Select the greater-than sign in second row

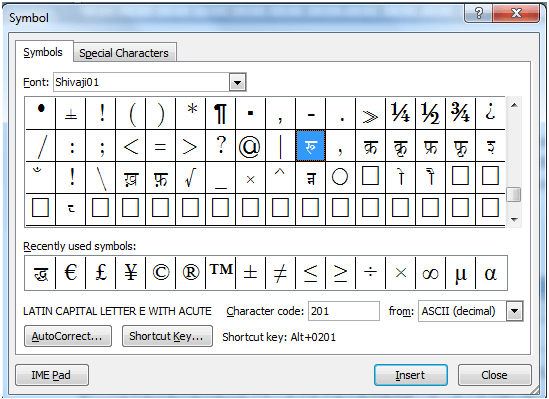(x=190, y=146)
